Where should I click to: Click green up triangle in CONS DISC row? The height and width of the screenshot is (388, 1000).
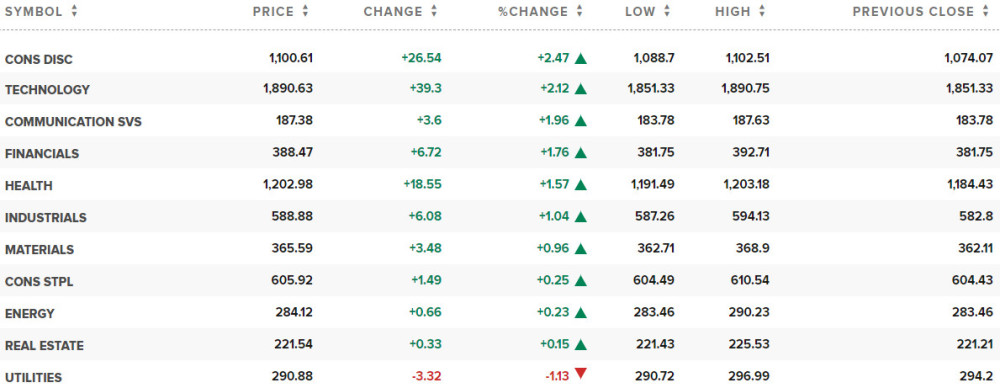click(x=580, y=59)
